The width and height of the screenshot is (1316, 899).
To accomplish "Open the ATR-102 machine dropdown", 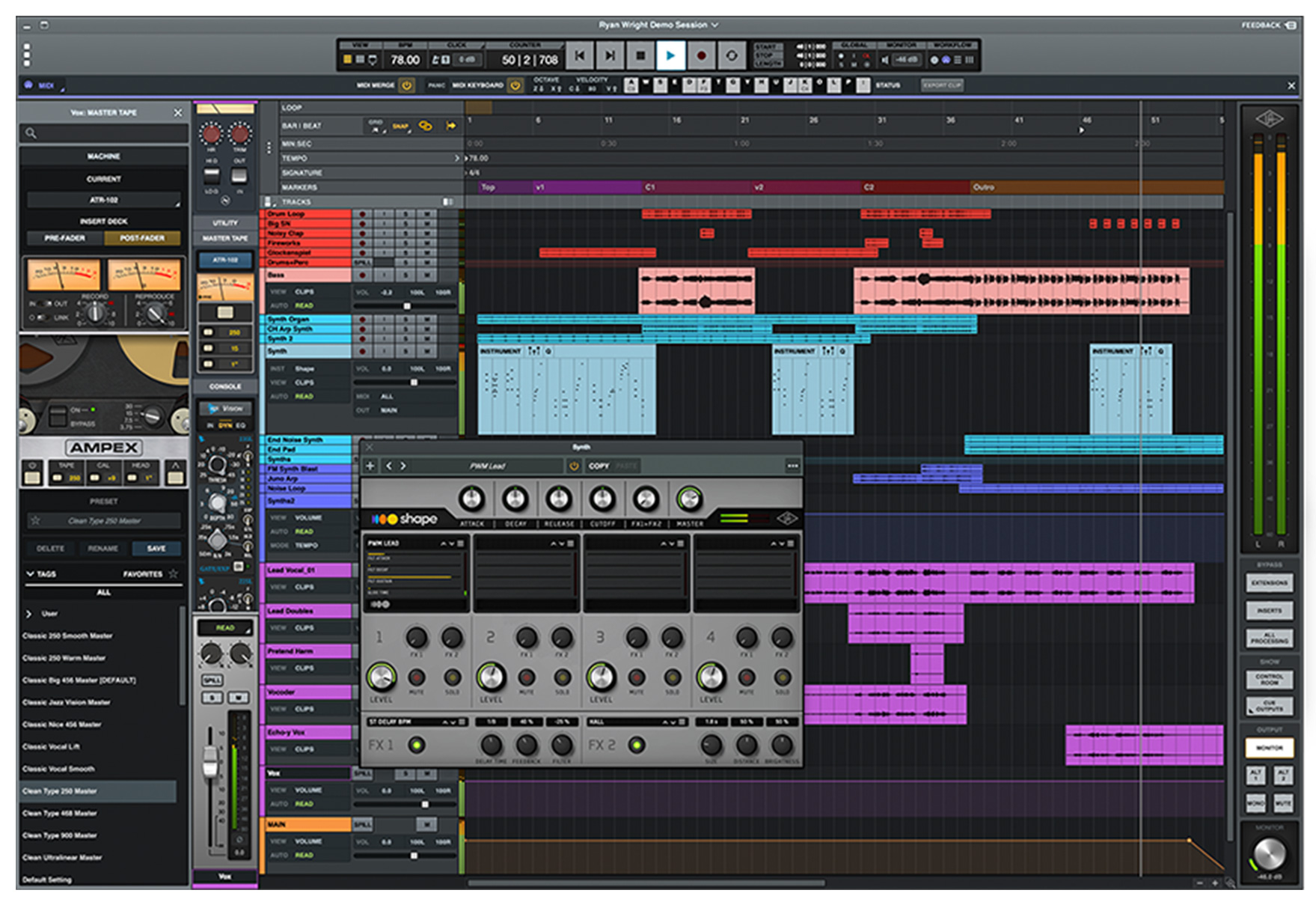I will click(104, 200).
